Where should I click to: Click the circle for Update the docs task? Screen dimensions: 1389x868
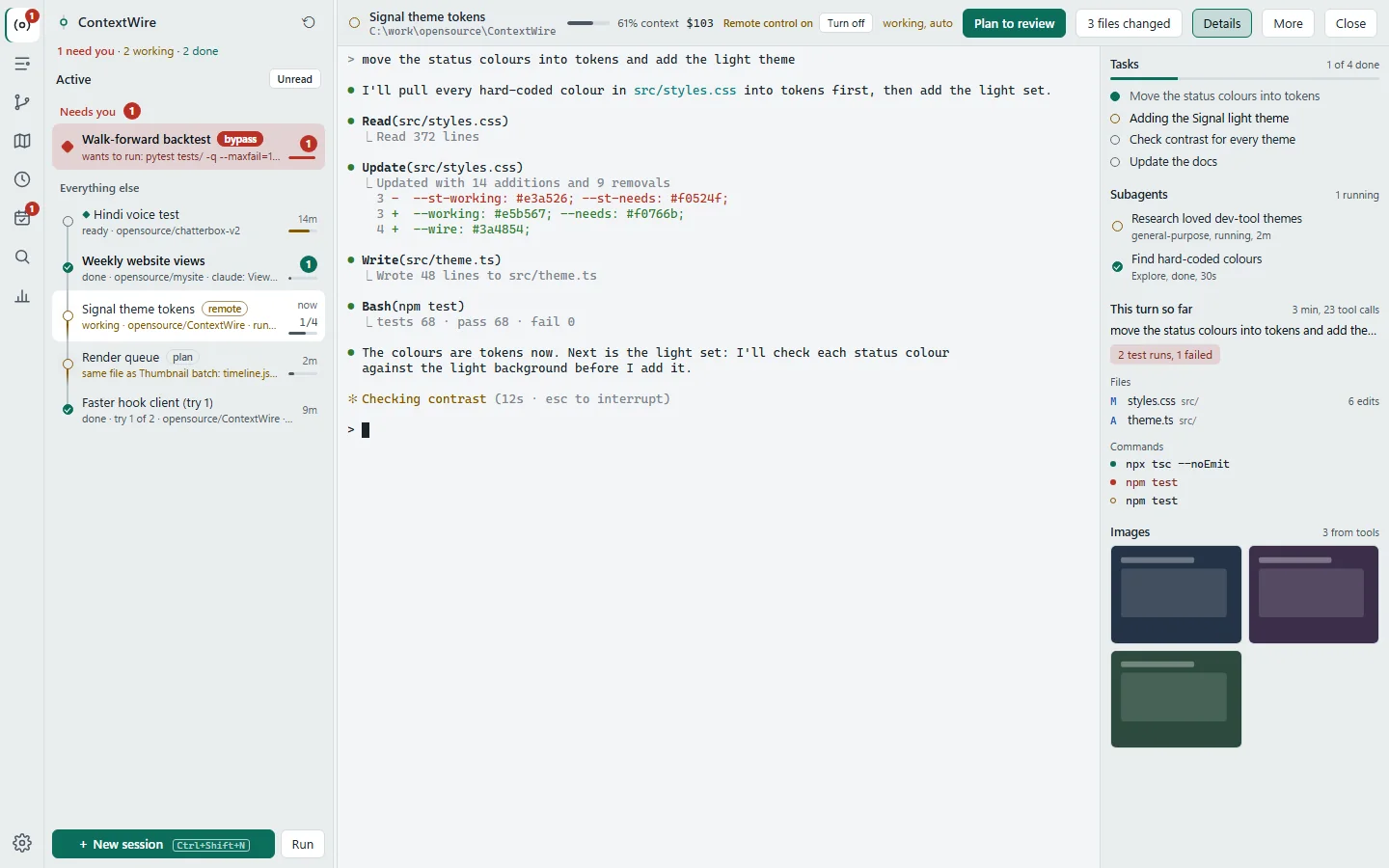(1115, 162)
